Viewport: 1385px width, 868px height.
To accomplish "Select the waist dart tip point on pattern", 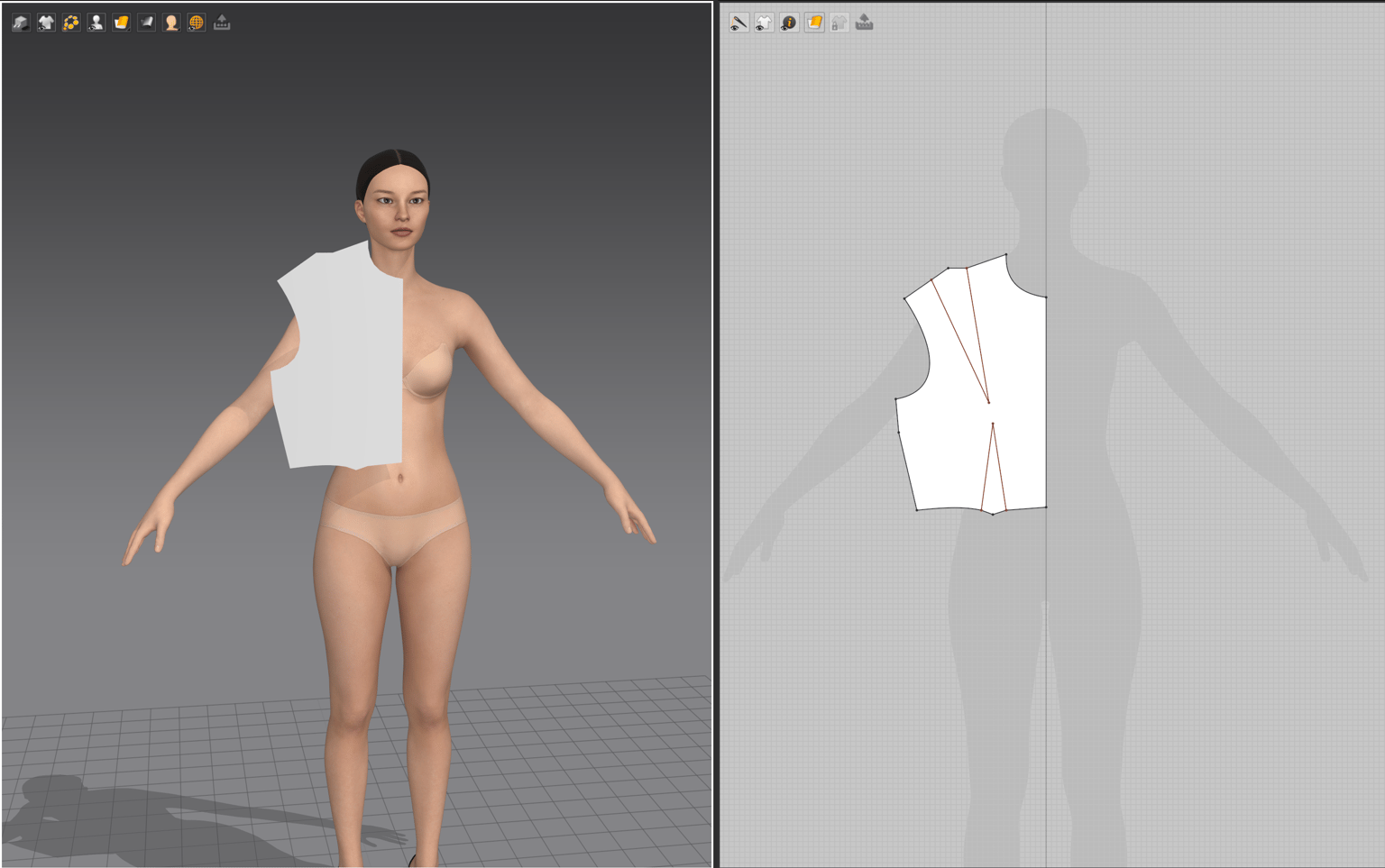I will tap(993, 424).
